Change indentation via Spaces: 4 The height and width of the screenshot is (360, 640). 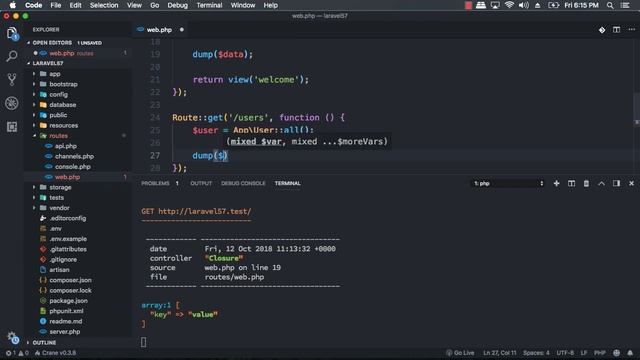click(x=536, y=353)
